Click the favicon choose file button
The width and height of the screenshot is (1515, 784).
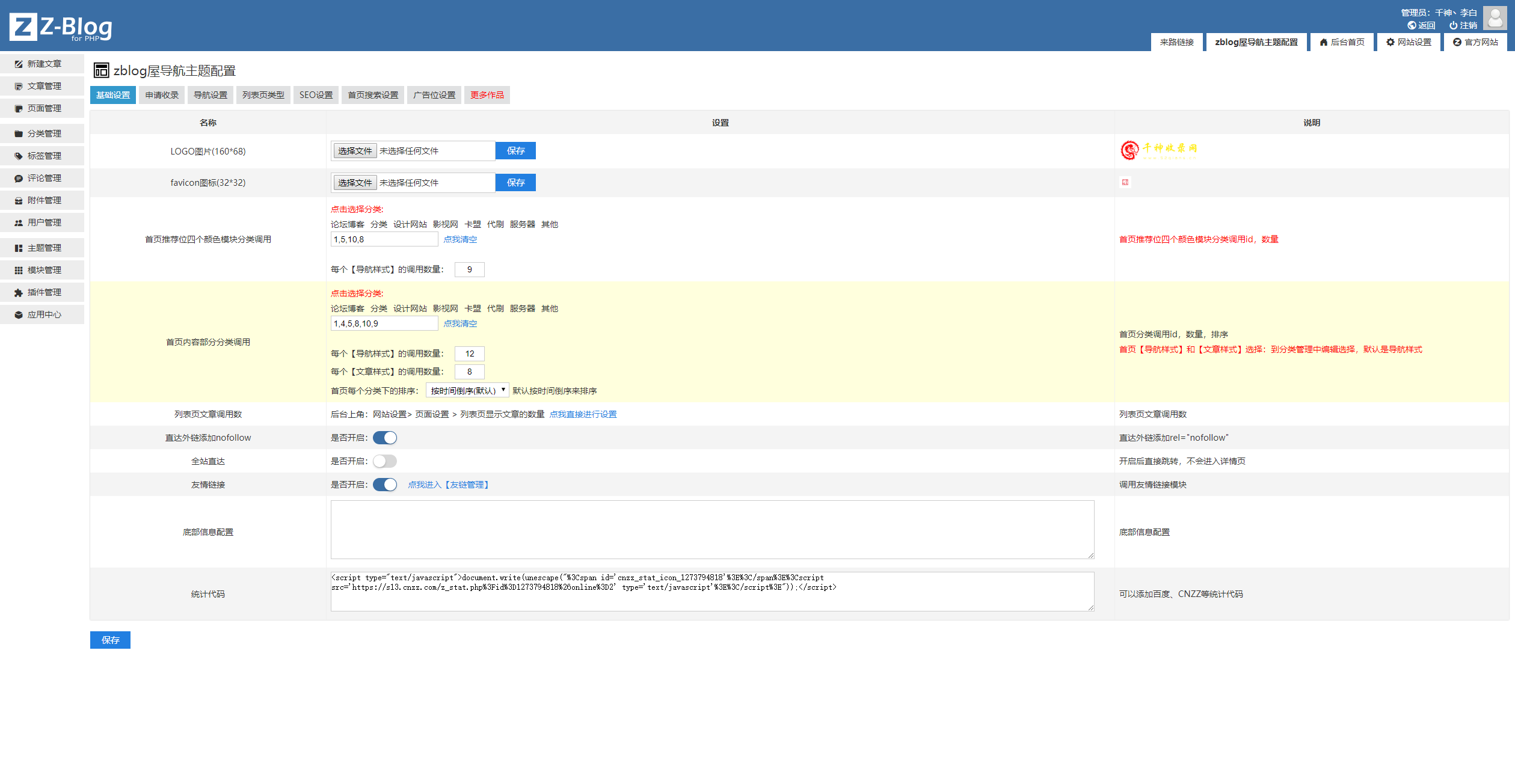click(x=355, y=183)
